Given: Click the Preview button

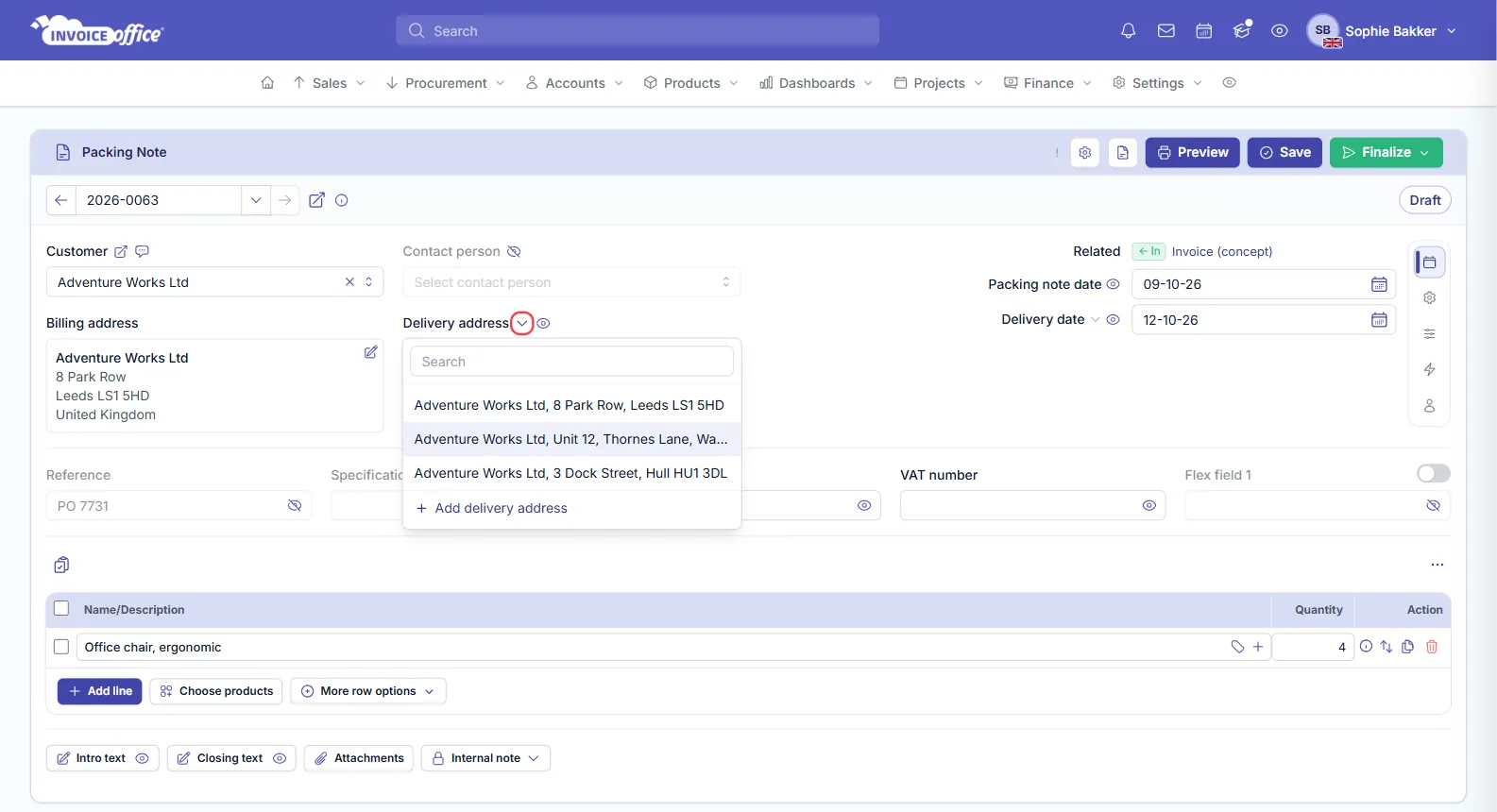Looking at the screenshot, I should click(1193, 153).
